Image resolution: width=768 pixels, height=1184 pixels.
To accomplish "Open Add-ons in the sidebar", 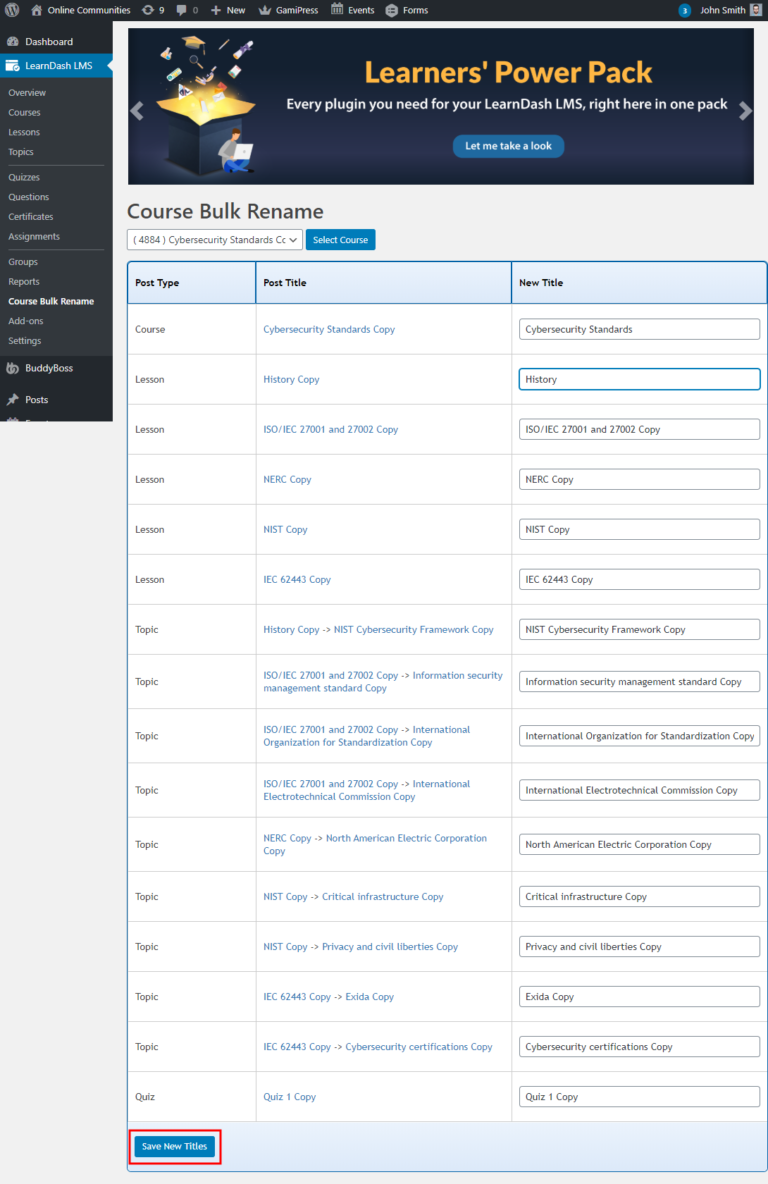I will pyautogui.click(x=26, y=321).
